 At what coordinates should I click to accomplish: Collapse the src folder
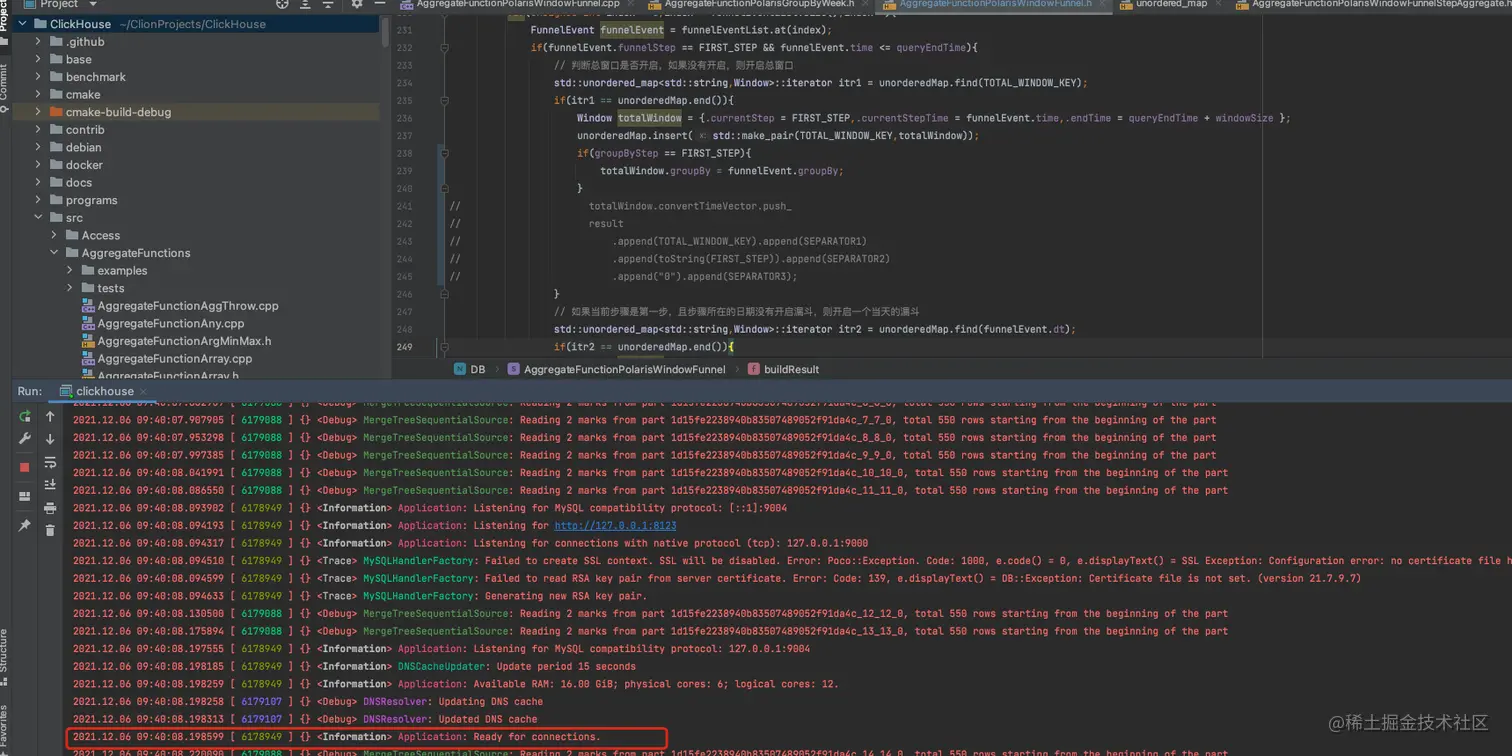pos(38,218)
